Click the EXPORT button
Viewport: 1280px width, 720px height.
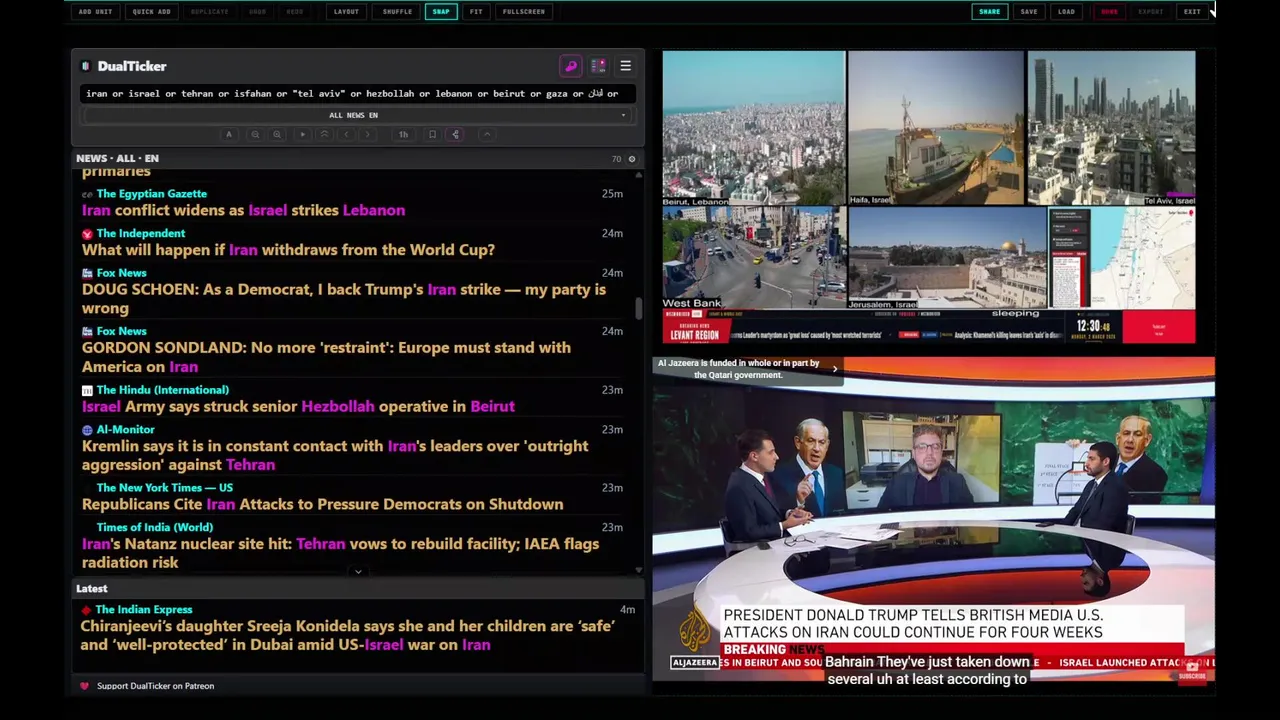1151,11
